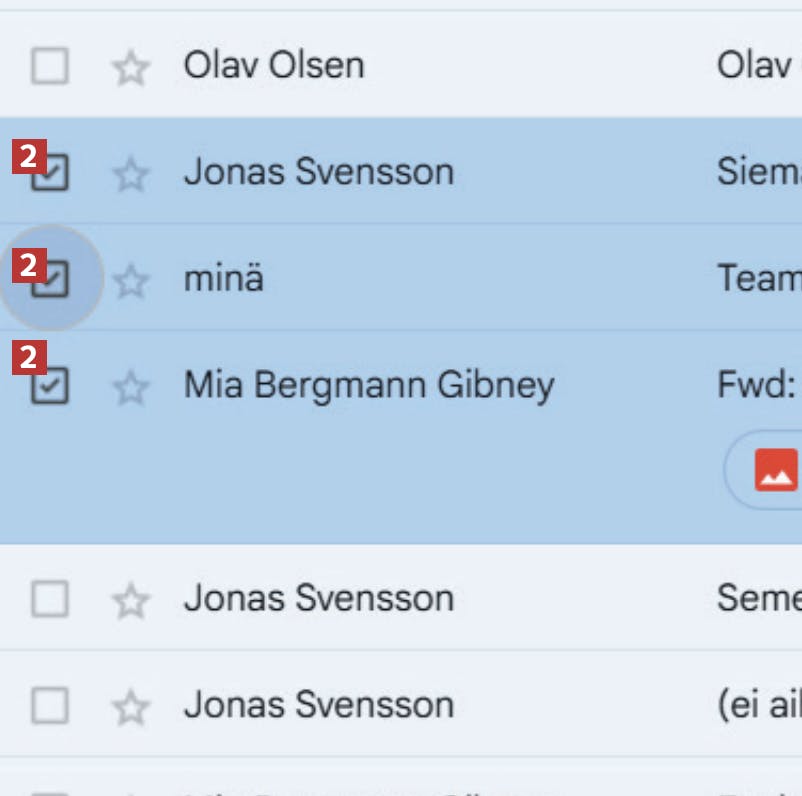Open the email from Olav Olsen
The image size is (802, 796).
click(x=273, y=66)
